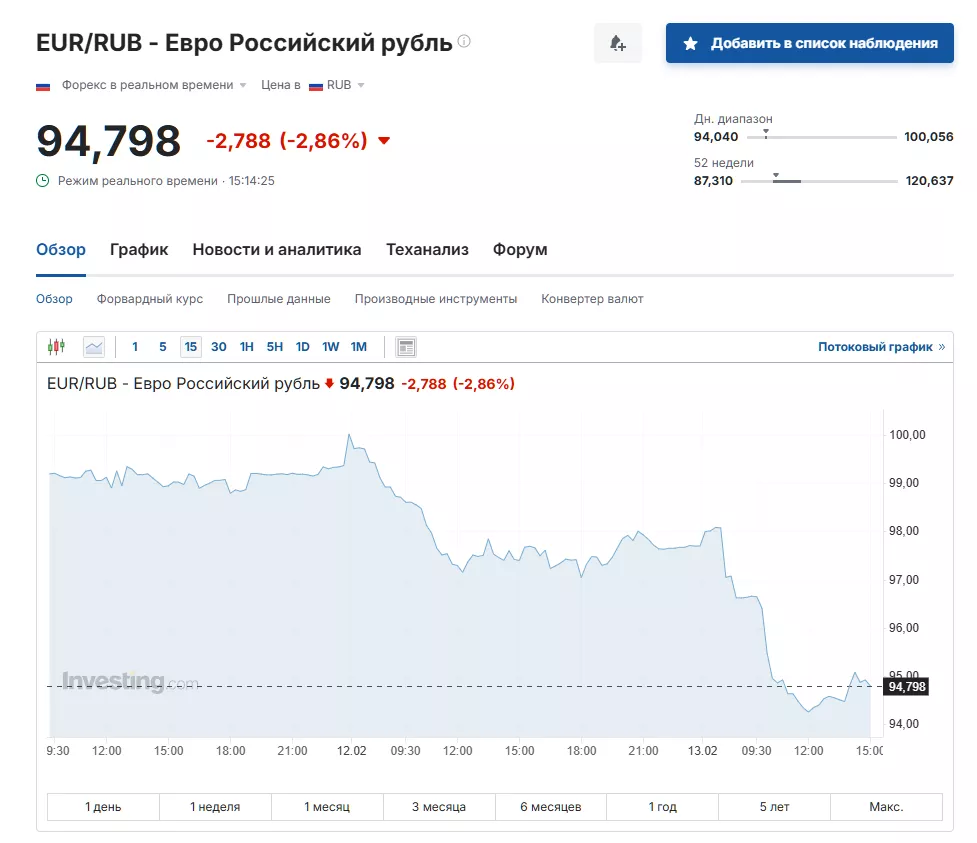Open the Потоковый график link
977x843 pixels.
pyautogui.click(x=876, y=346)
